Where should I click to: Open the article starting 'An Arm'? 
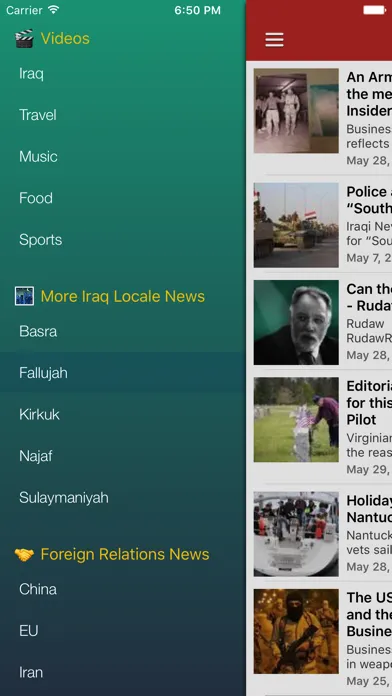tap(369, 94)
